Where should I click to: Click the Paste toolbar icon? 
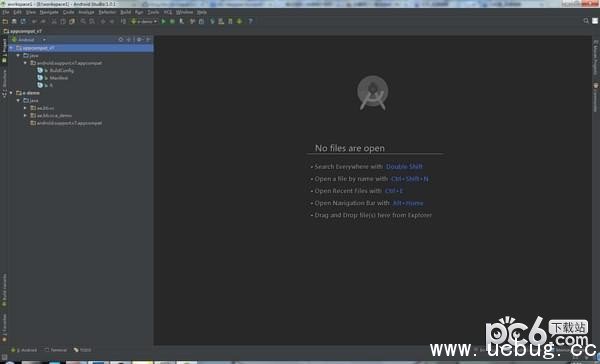[x=72, y=21]
